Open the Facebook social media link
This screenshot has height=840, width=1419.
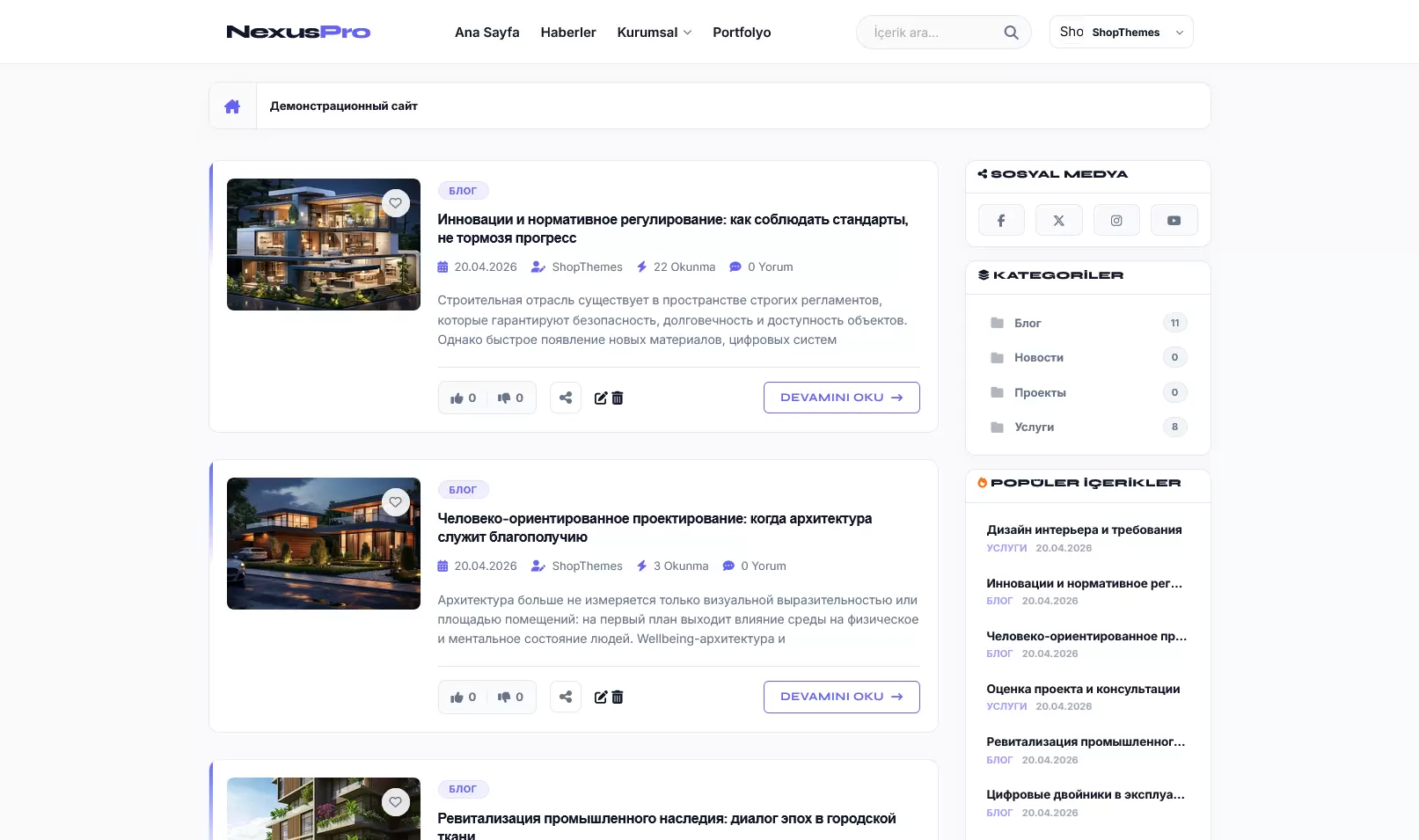(1000, 221)
